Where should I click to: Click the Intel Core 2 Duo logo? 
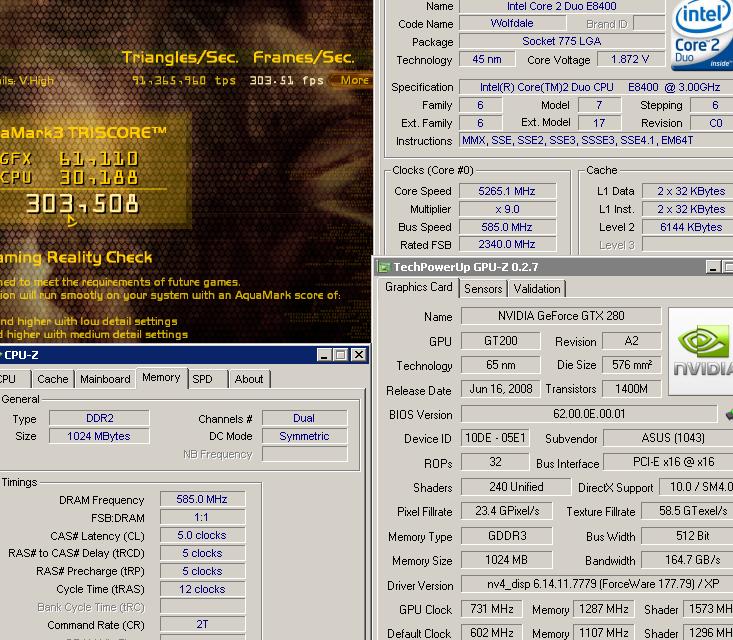pos(702,35)
